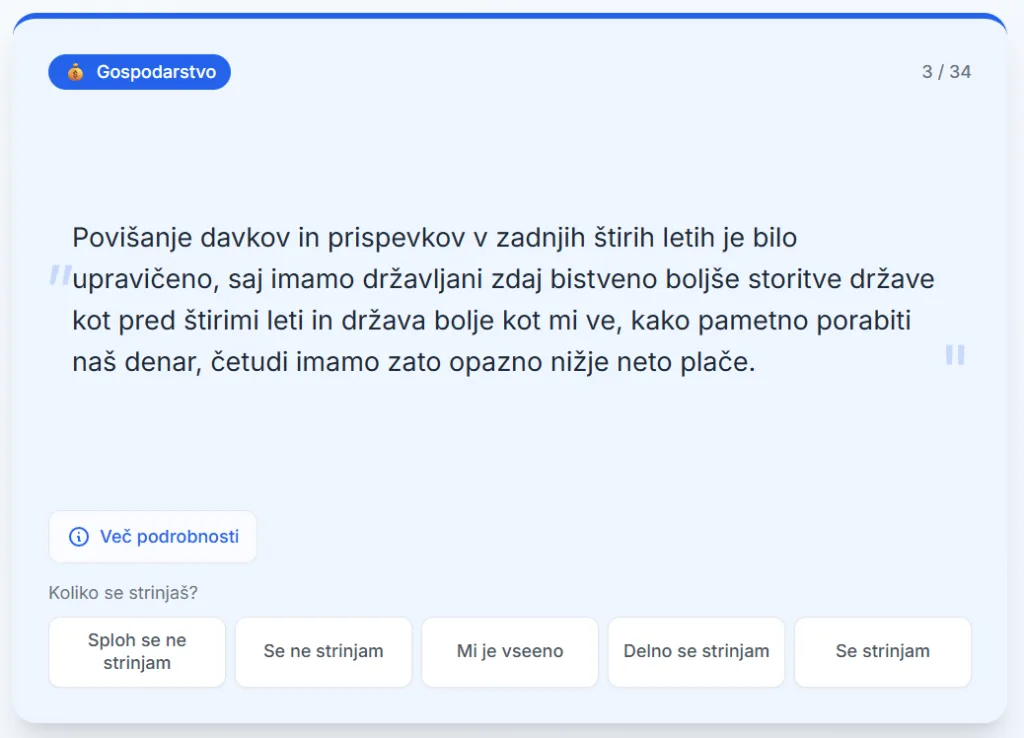Select the Gospodarstvo category badge

pyautogui.click(x=140, y=72)
